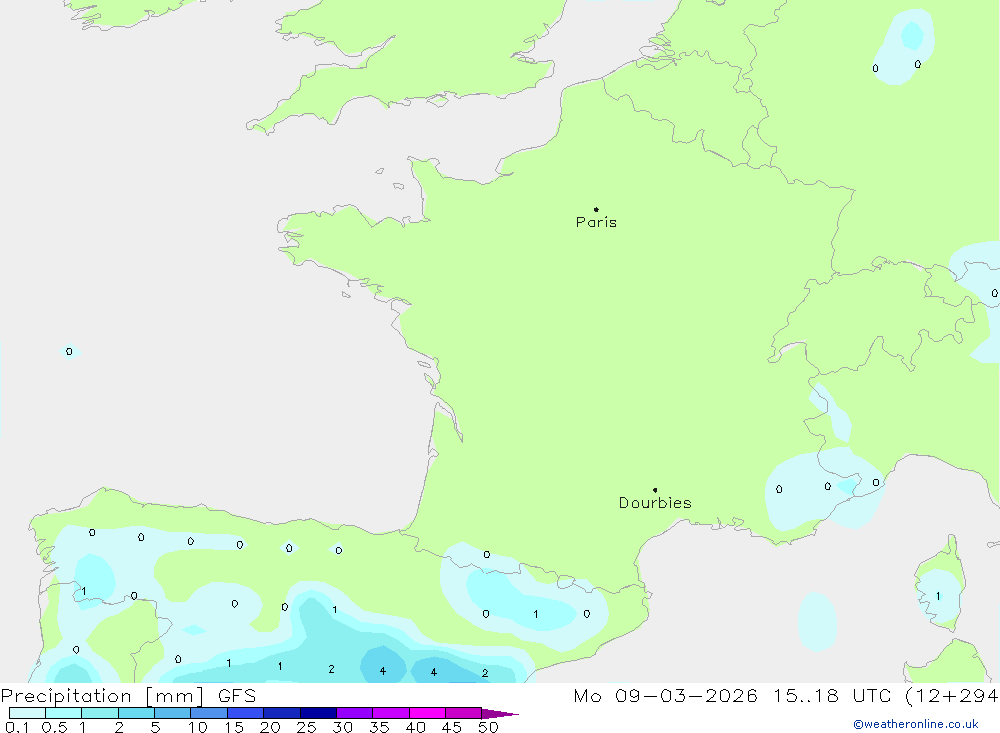This screenshot has width=1000, height=733.
Task: Click the '15..18 UTC' time range text
Action: point(832,696)
